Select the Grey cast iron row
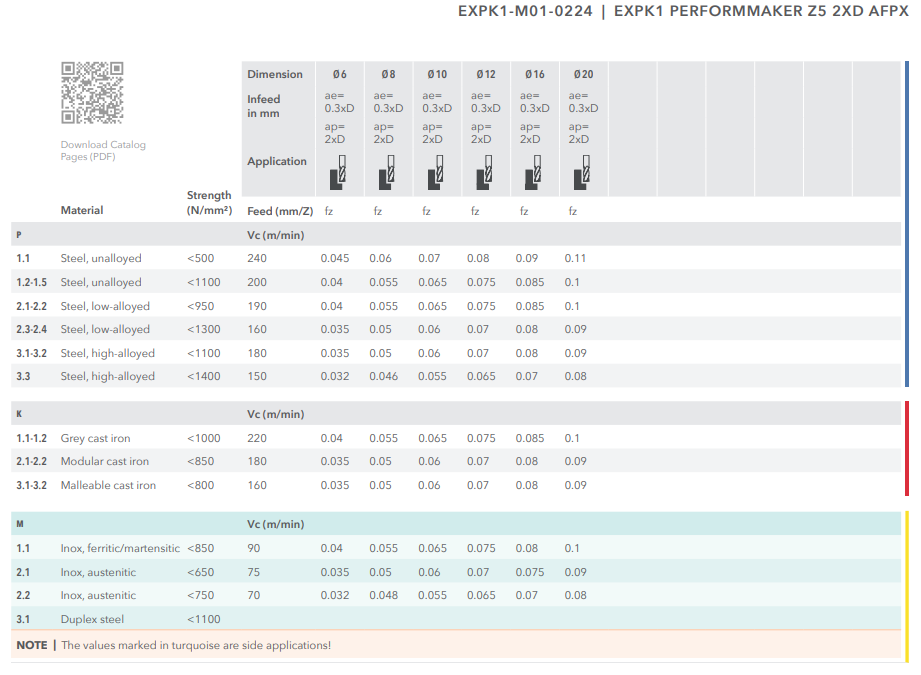This screenshot has width=921, height=675. [x=95, y=438]
